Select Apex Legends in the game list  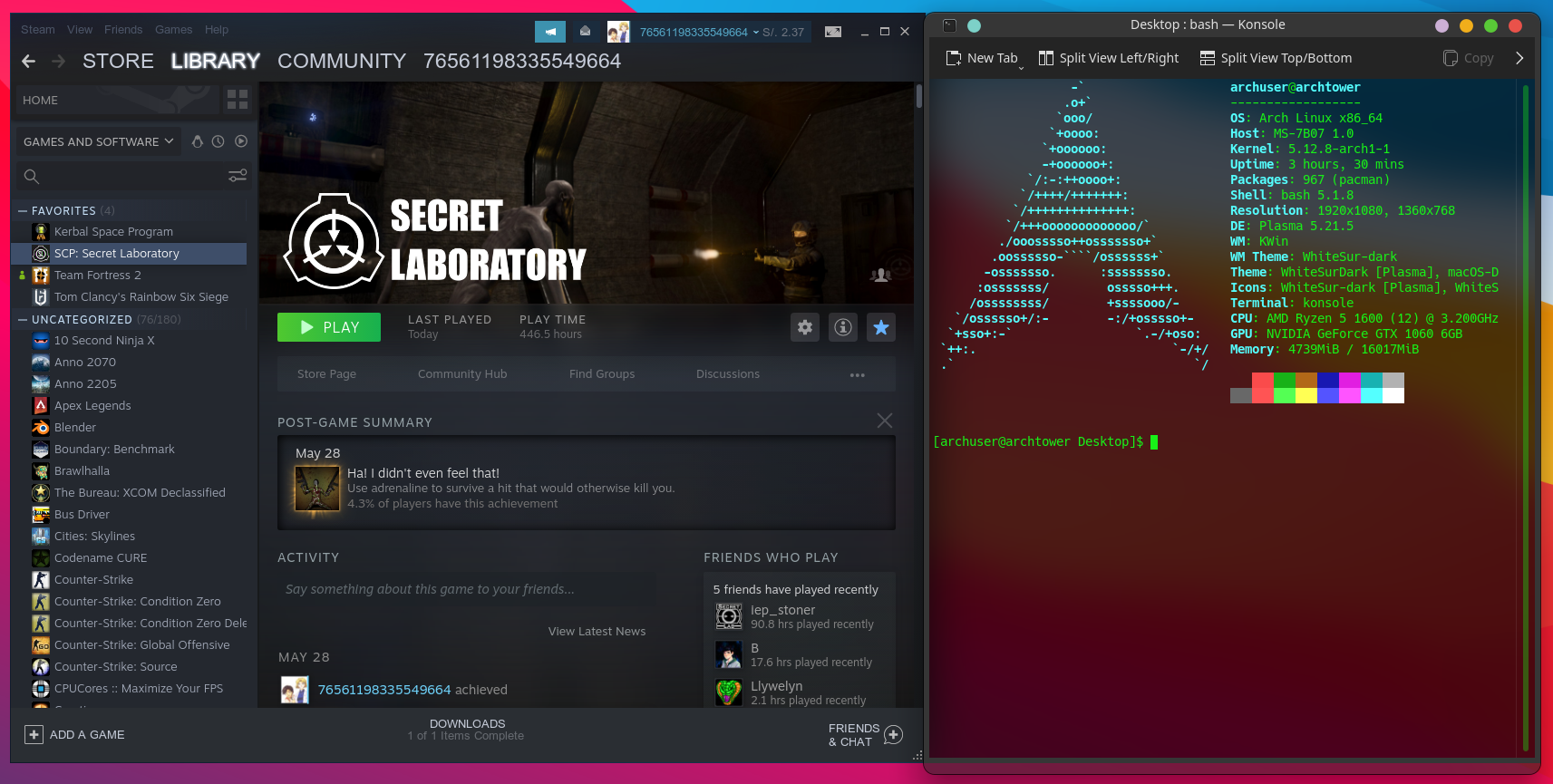pos(129,406)
